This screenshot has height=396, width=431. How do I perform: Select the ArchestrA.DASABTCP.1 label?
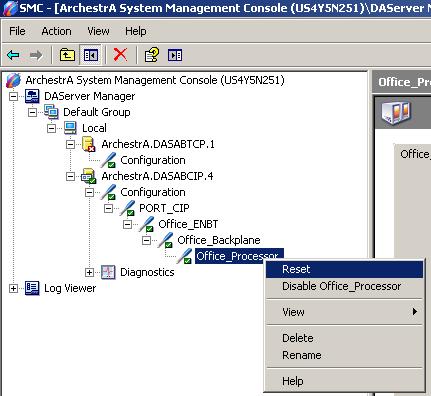click(158, 144)
